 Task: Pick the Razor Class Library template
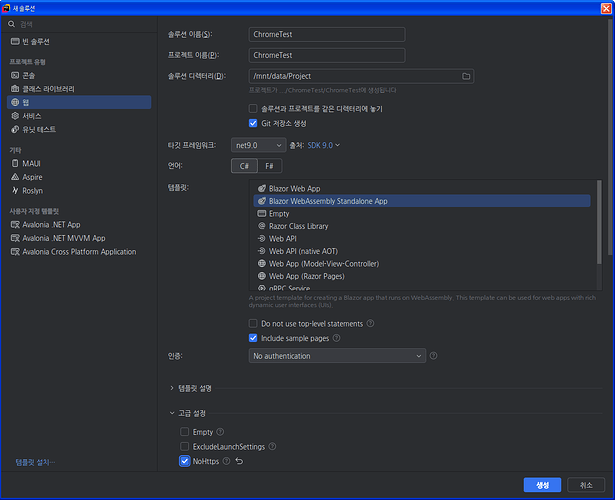click(422, 226)
